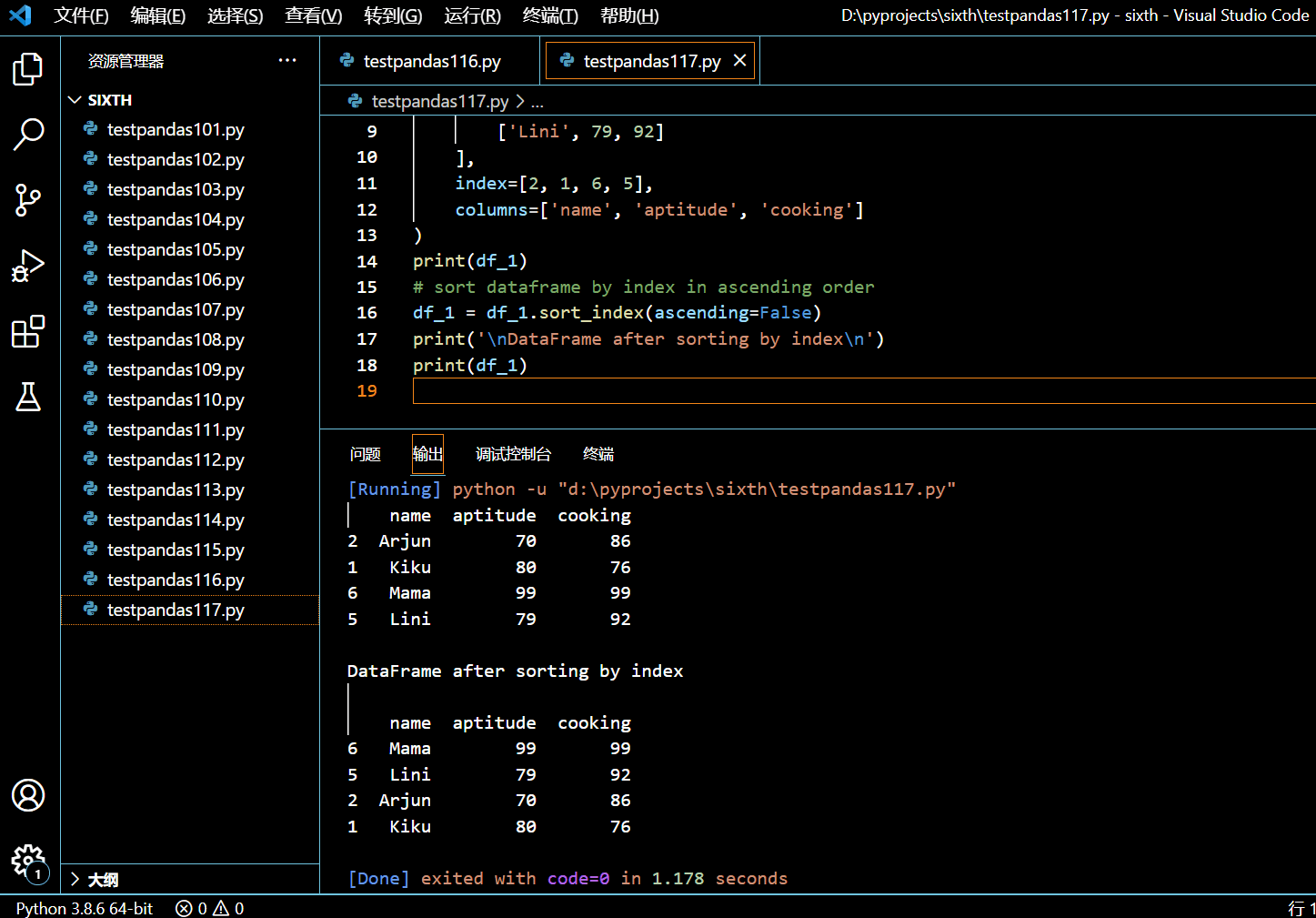
Task: Open testpandas108.py in explorer
Action: [x=190, y=339]
